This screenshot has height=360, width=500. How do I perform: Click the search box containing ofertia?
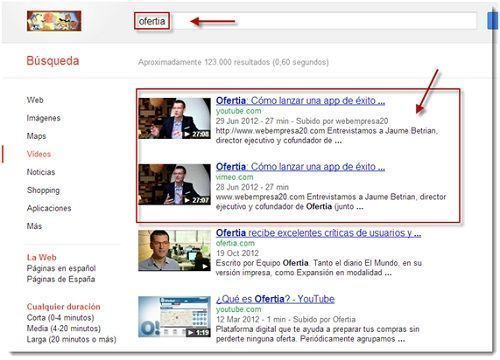[x=306, y=21]
